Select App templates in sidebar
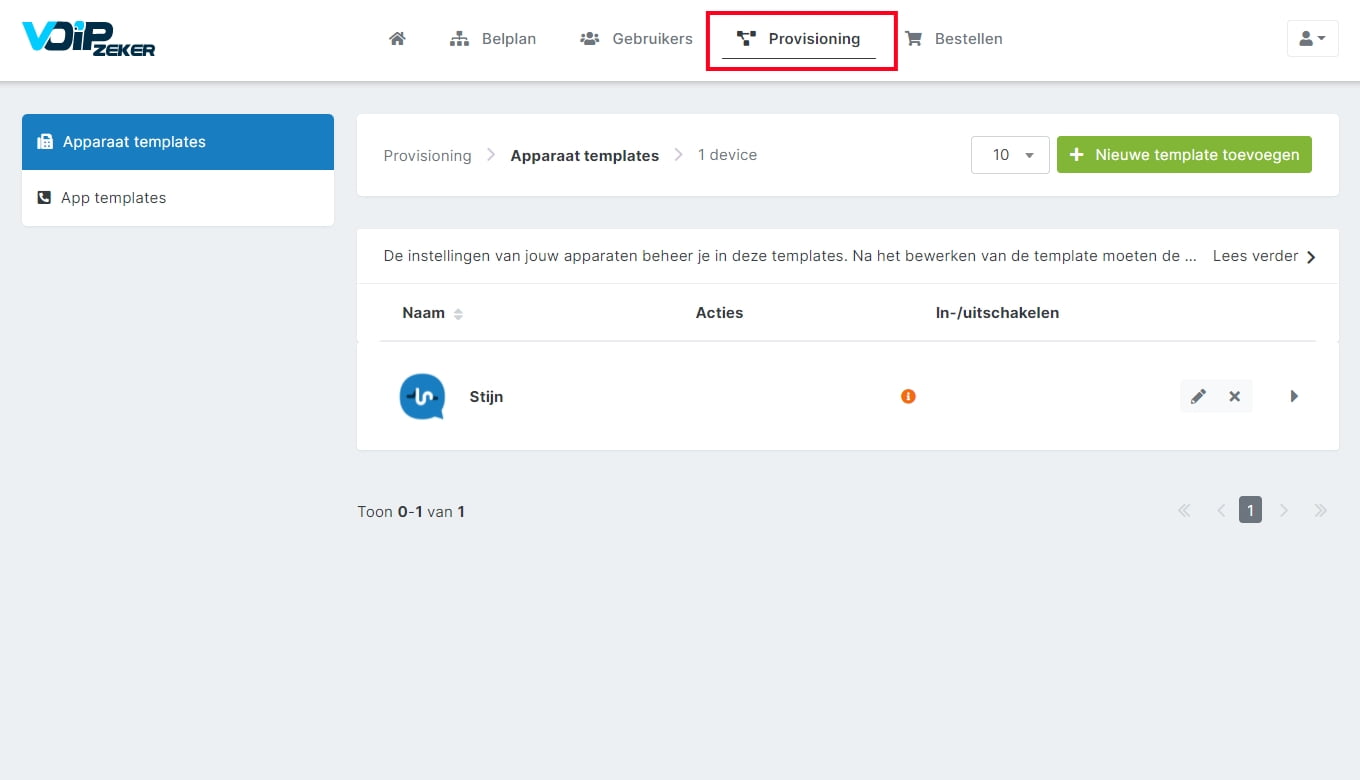 coord(178,198)
